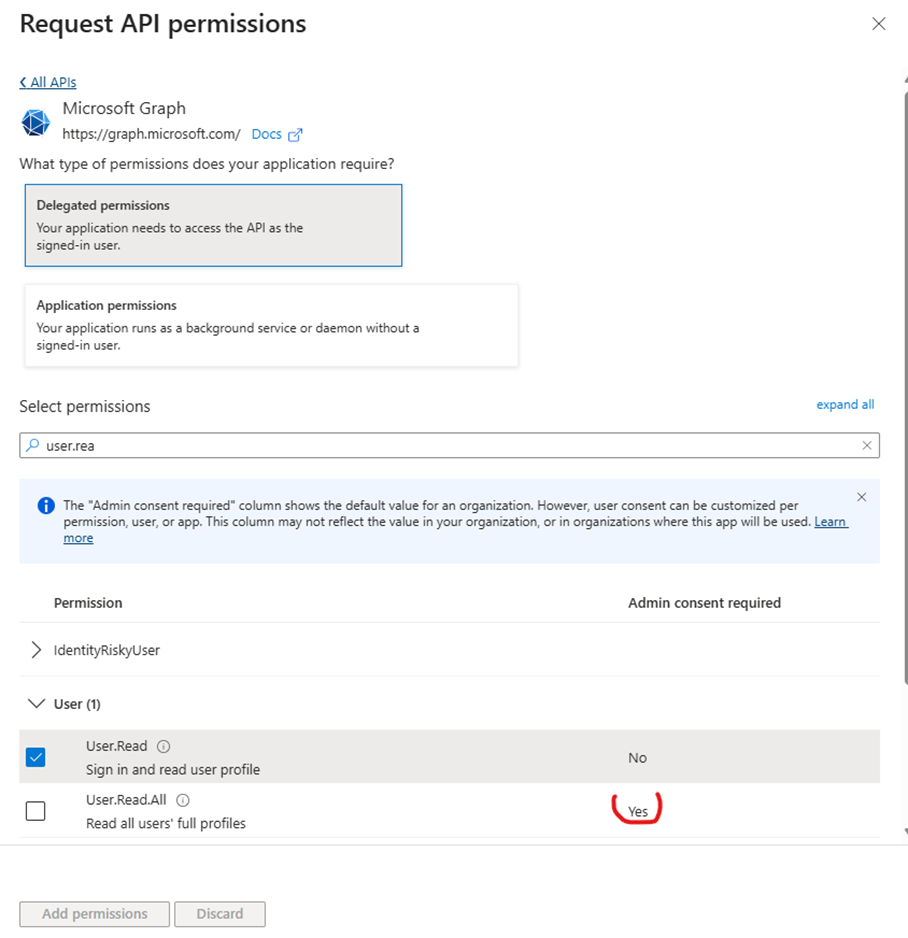Dismiss the admin consent info banner

[862, 497]
